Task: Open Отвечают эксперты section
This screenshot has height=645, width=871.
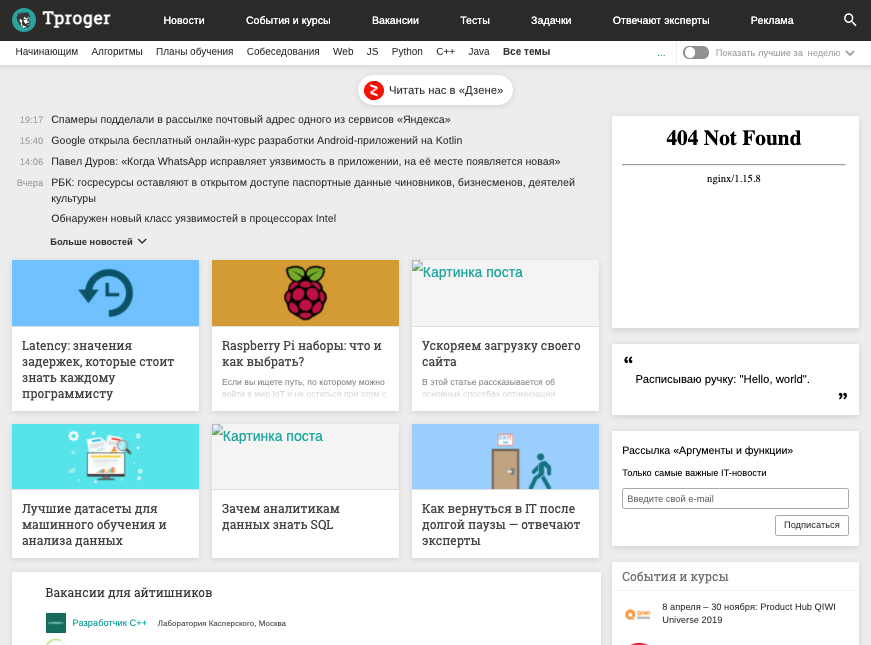Action: tap(660, 21)
